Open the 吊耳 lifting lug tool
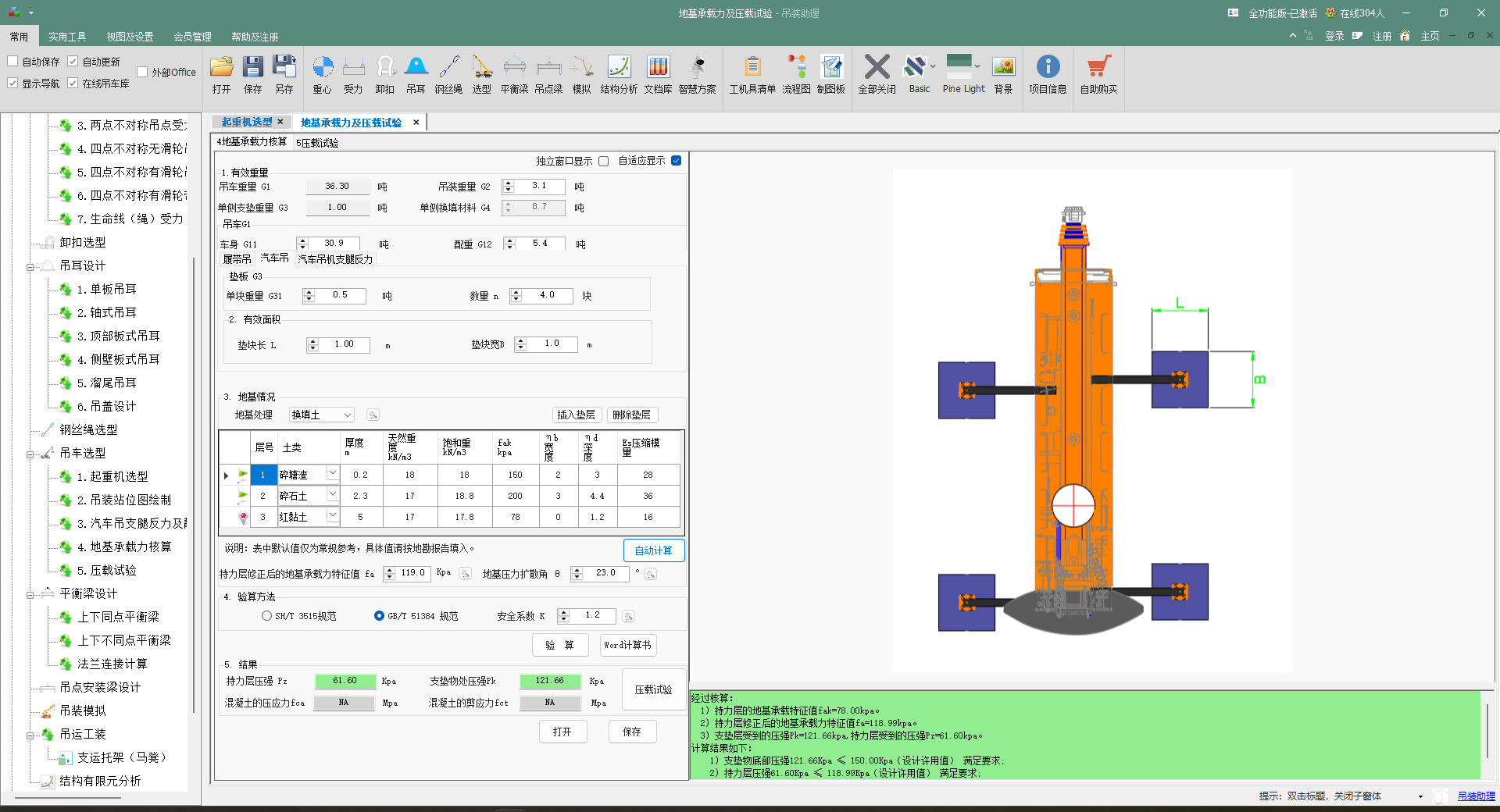The height and width of the screenshot is (812, 1500). click(416, 74)
